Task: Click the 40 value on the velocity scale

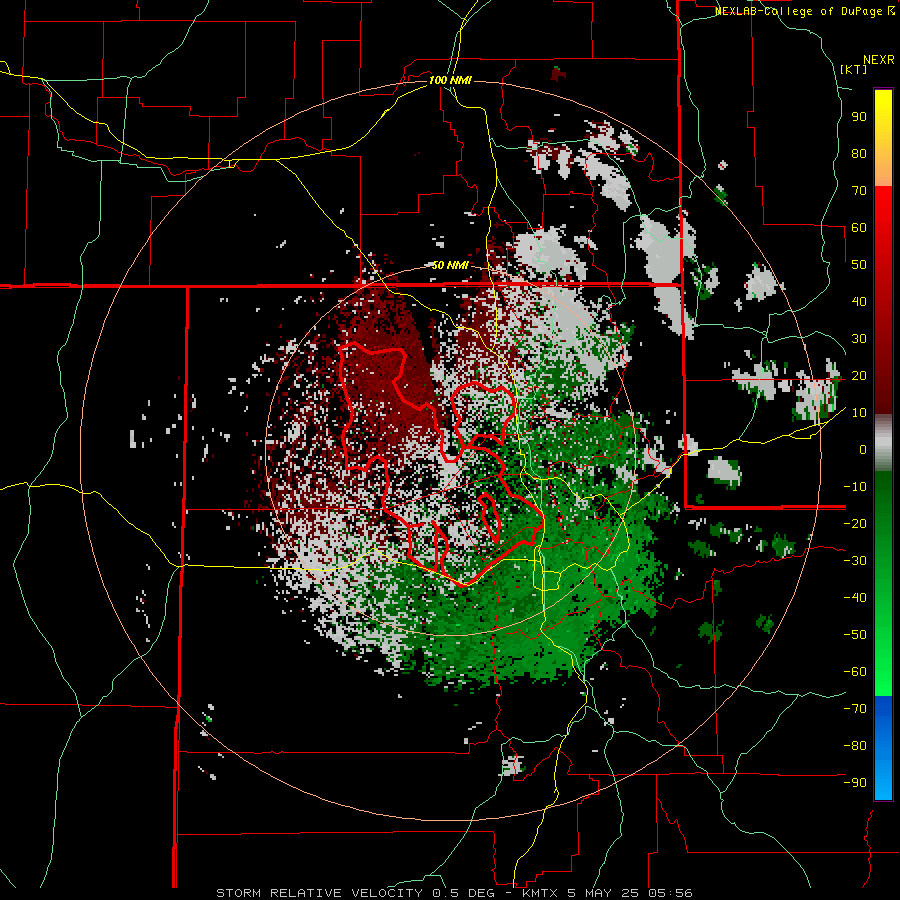Action: click(859, 301)
